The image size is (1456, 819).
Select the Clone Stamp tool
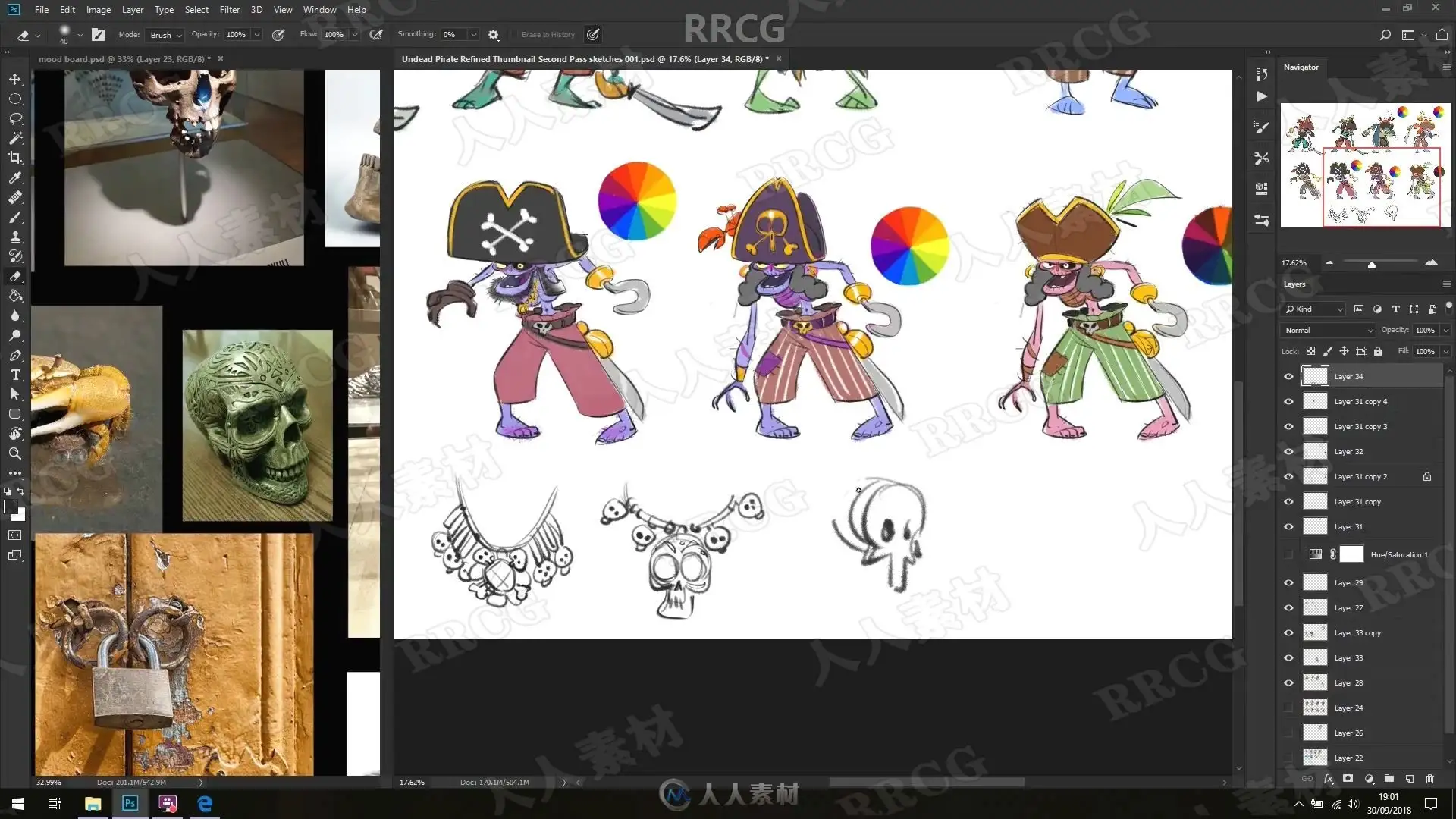tap(15, 237)
